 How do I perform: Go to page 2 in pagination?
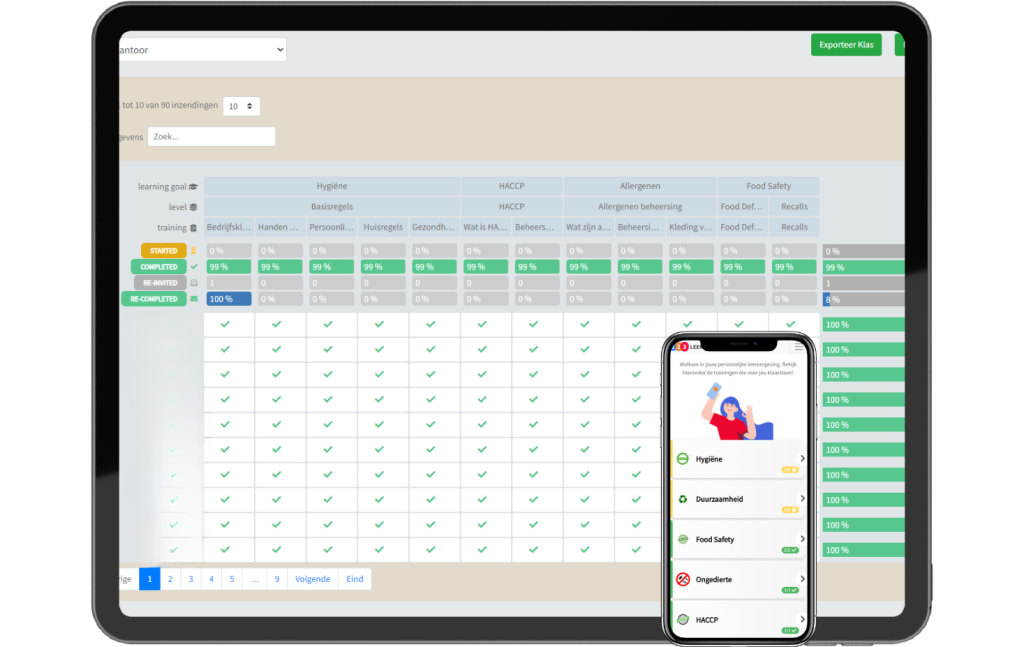pos(170,579)
